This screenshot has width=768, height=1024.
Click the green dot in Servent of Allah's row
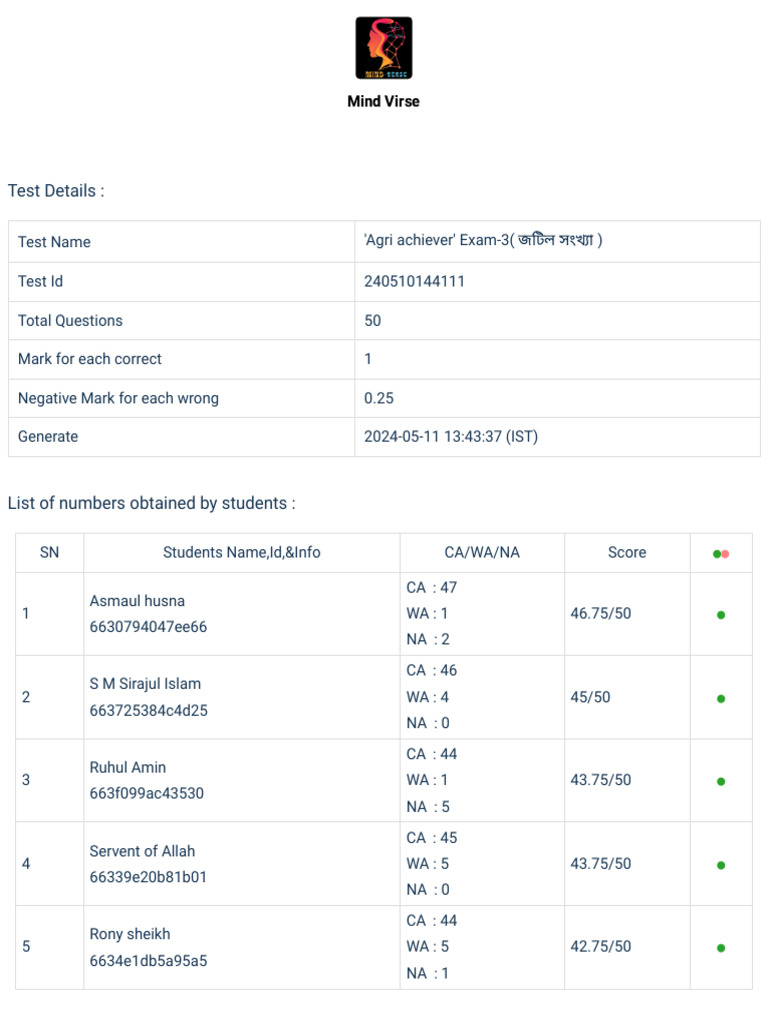tap(721, 865)
